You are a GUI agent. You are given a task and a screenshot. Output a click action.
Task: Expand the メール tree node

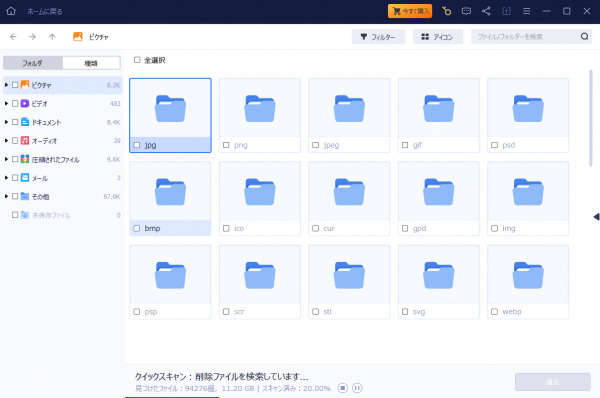pos(6,178)
